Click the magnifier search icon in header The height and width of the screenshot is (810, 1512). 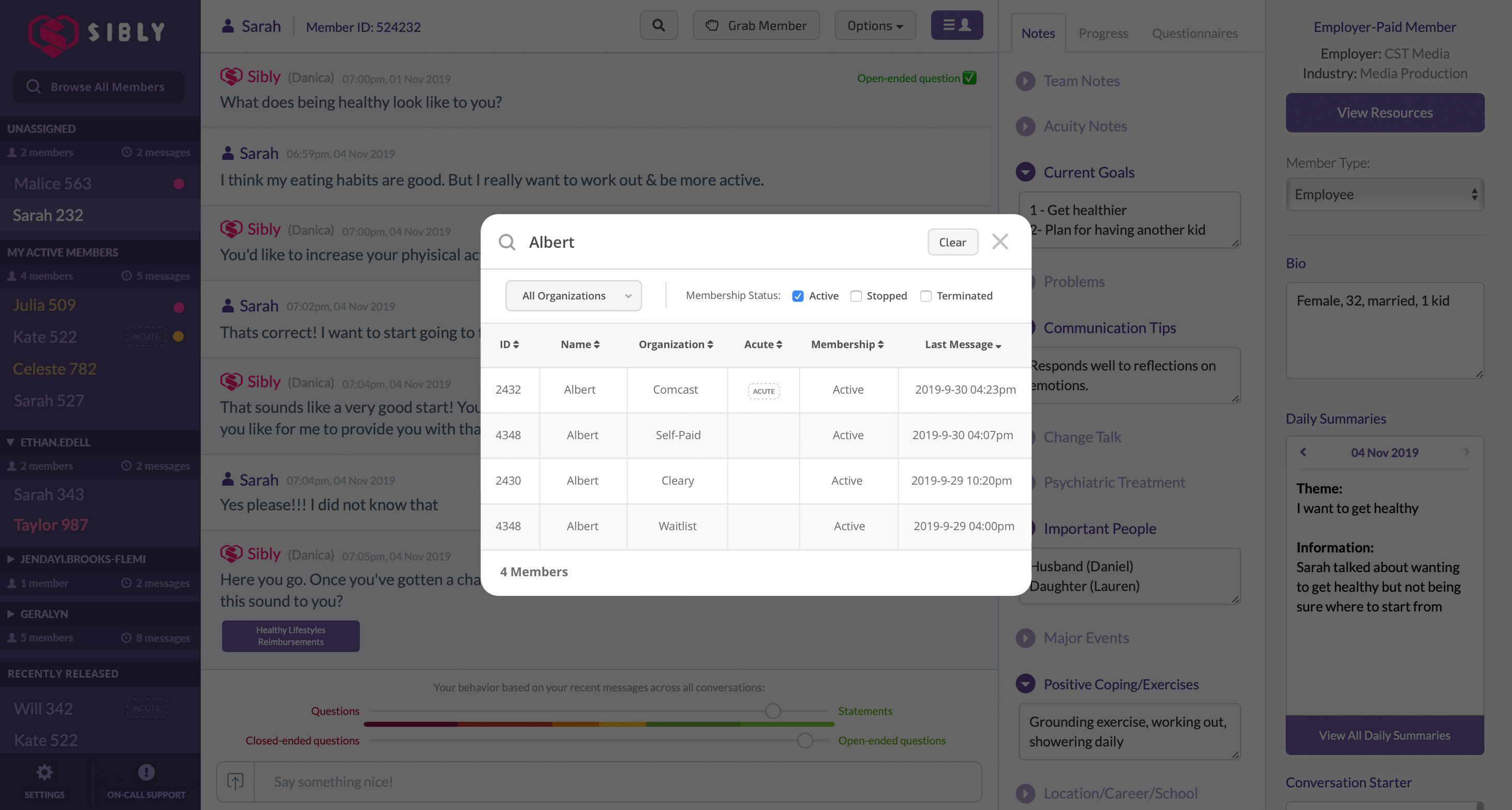[658, 25]
